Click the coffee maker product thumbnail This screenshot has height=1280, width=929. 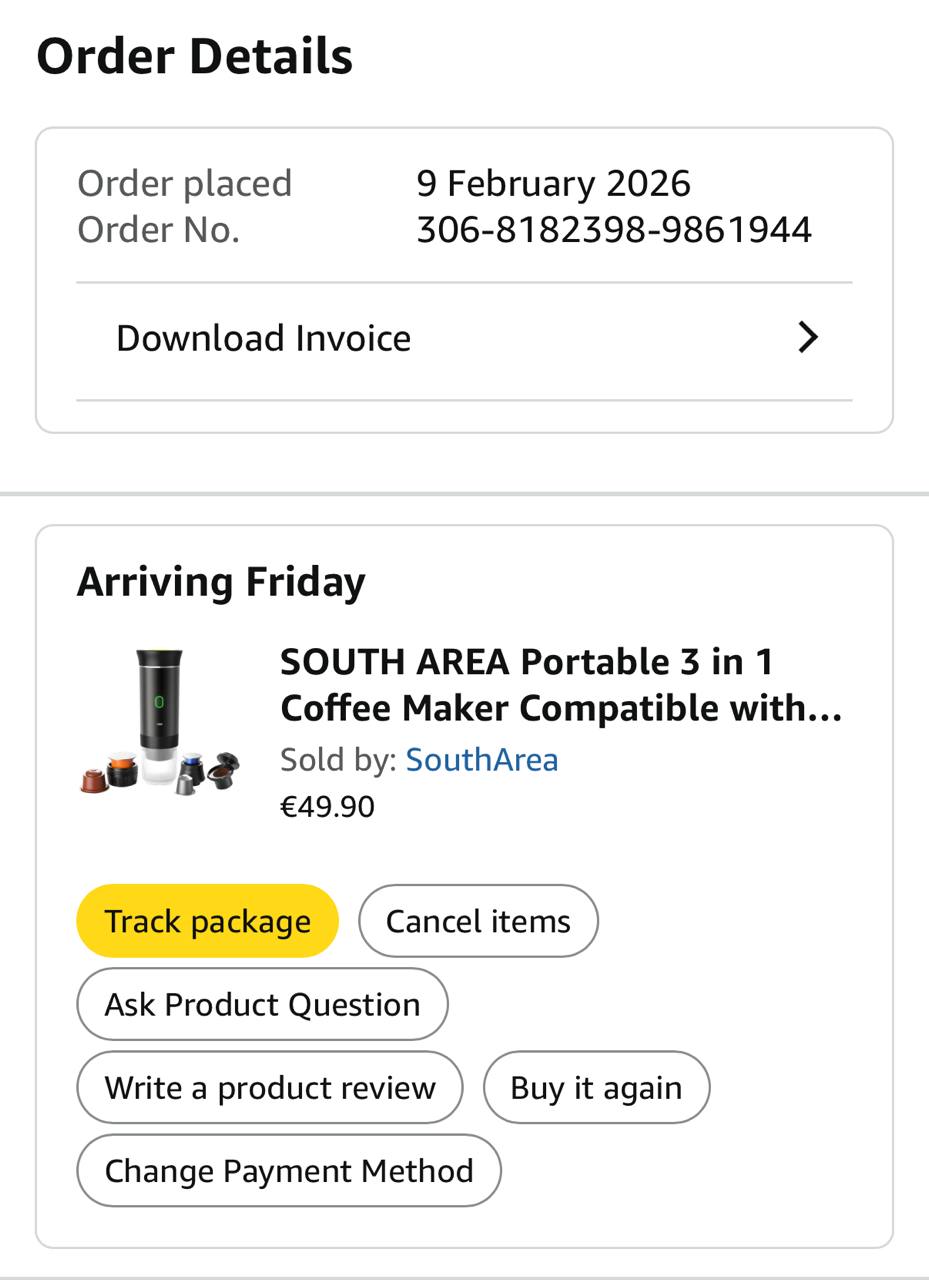click(160, 721)
